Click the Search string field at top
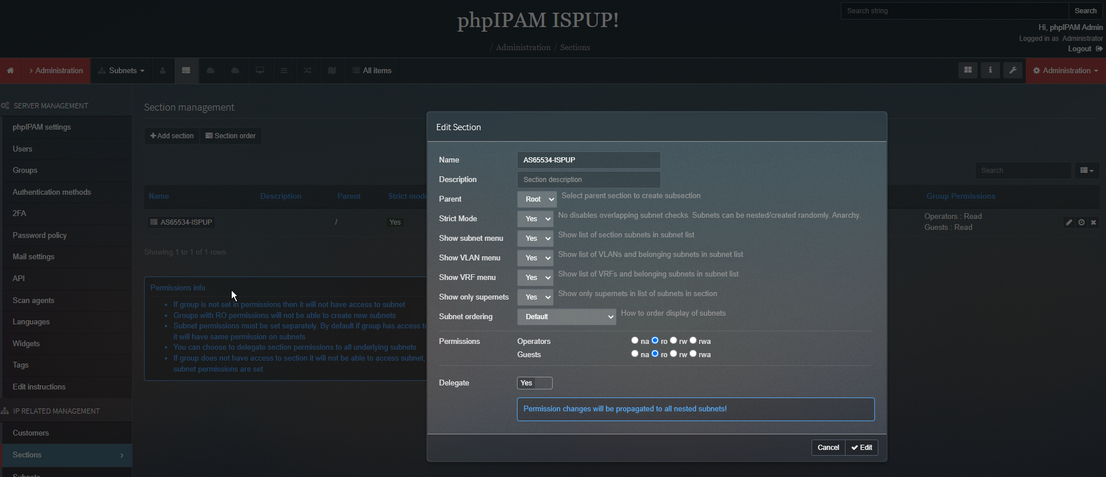The width and height of the screenshot is (1106, 477). coord(954,11)
